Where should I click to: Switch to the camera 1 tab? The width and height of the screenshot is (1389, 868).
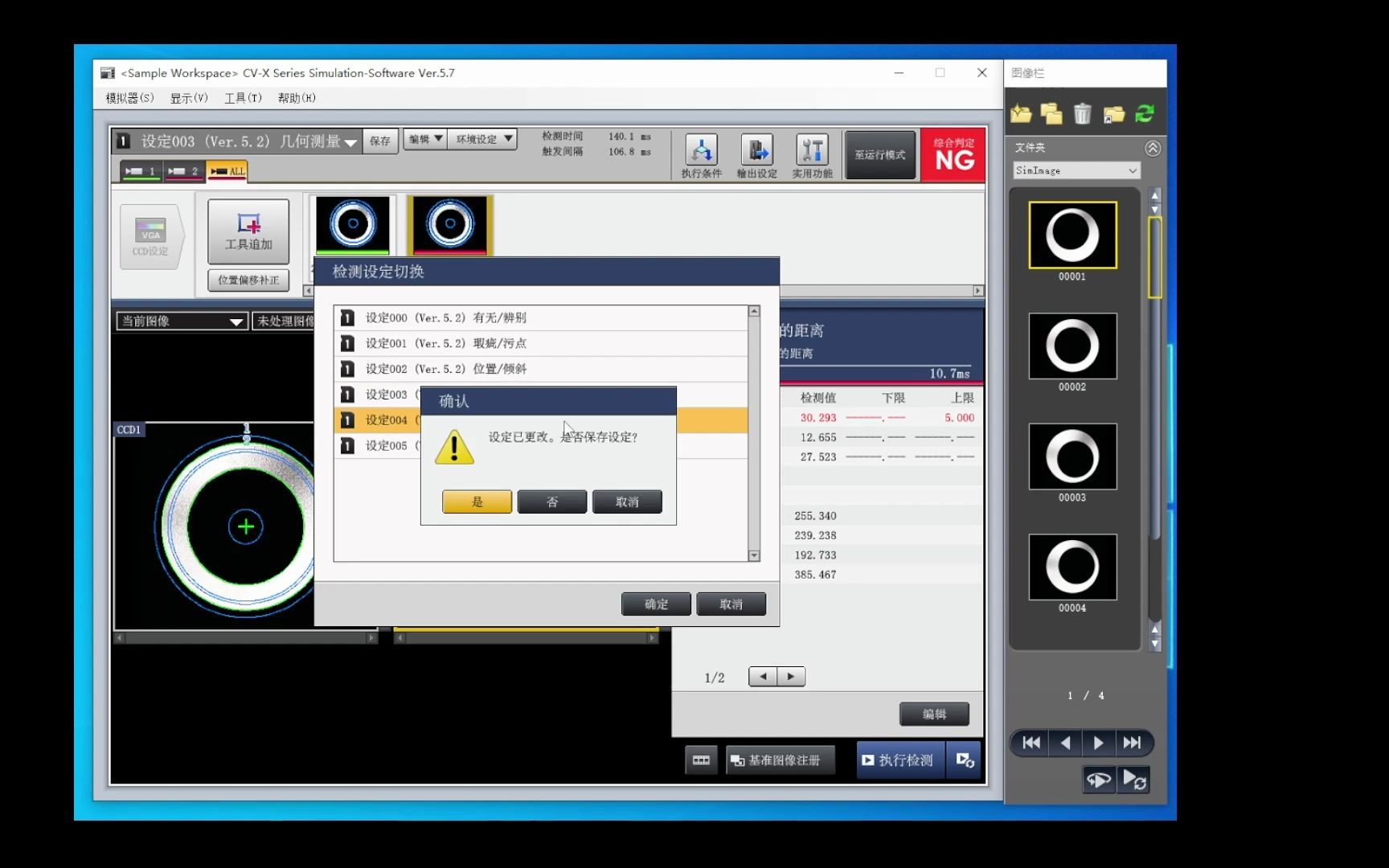click(141, 171)
